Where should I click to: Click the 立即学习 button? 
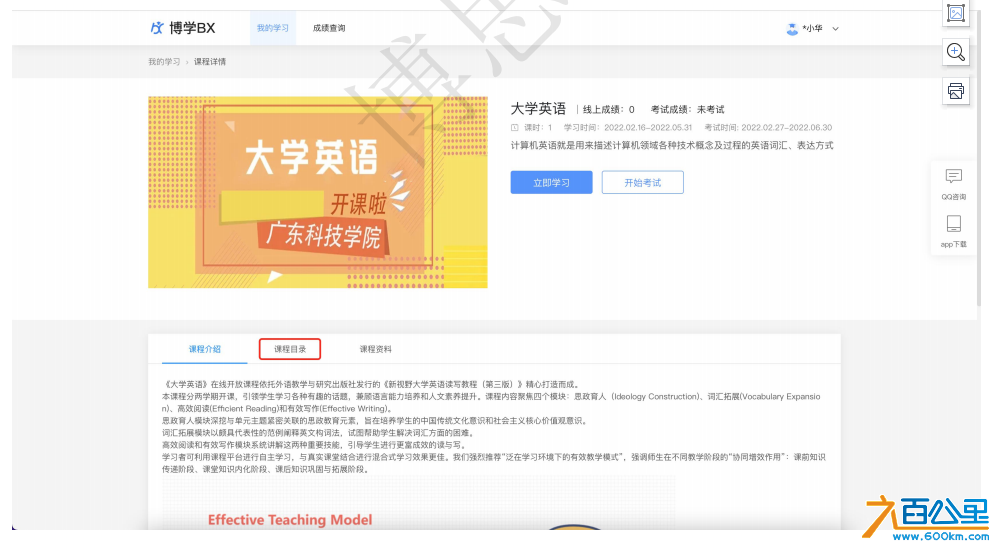coord(551,182)
